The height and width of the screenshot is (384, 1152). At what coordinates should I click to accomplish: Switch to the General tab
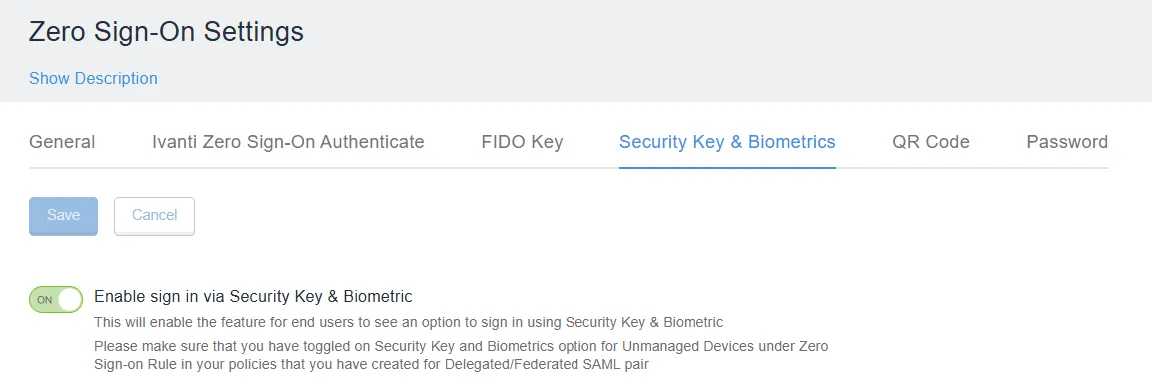click(x=62, y=142)
